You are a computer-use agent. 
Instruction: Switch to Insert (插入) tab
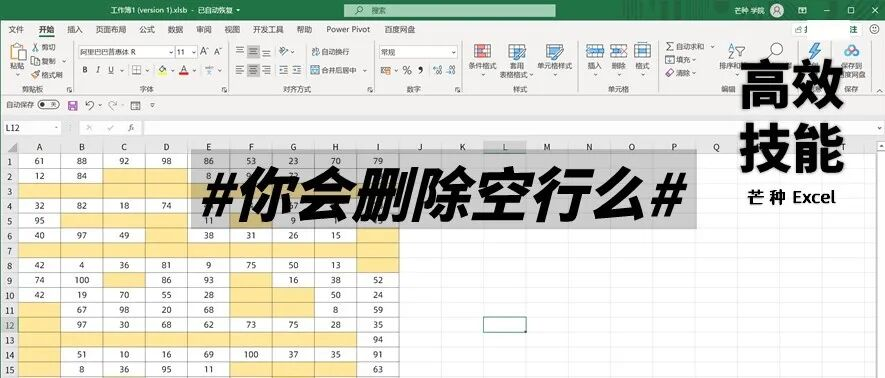click(75, 29)
